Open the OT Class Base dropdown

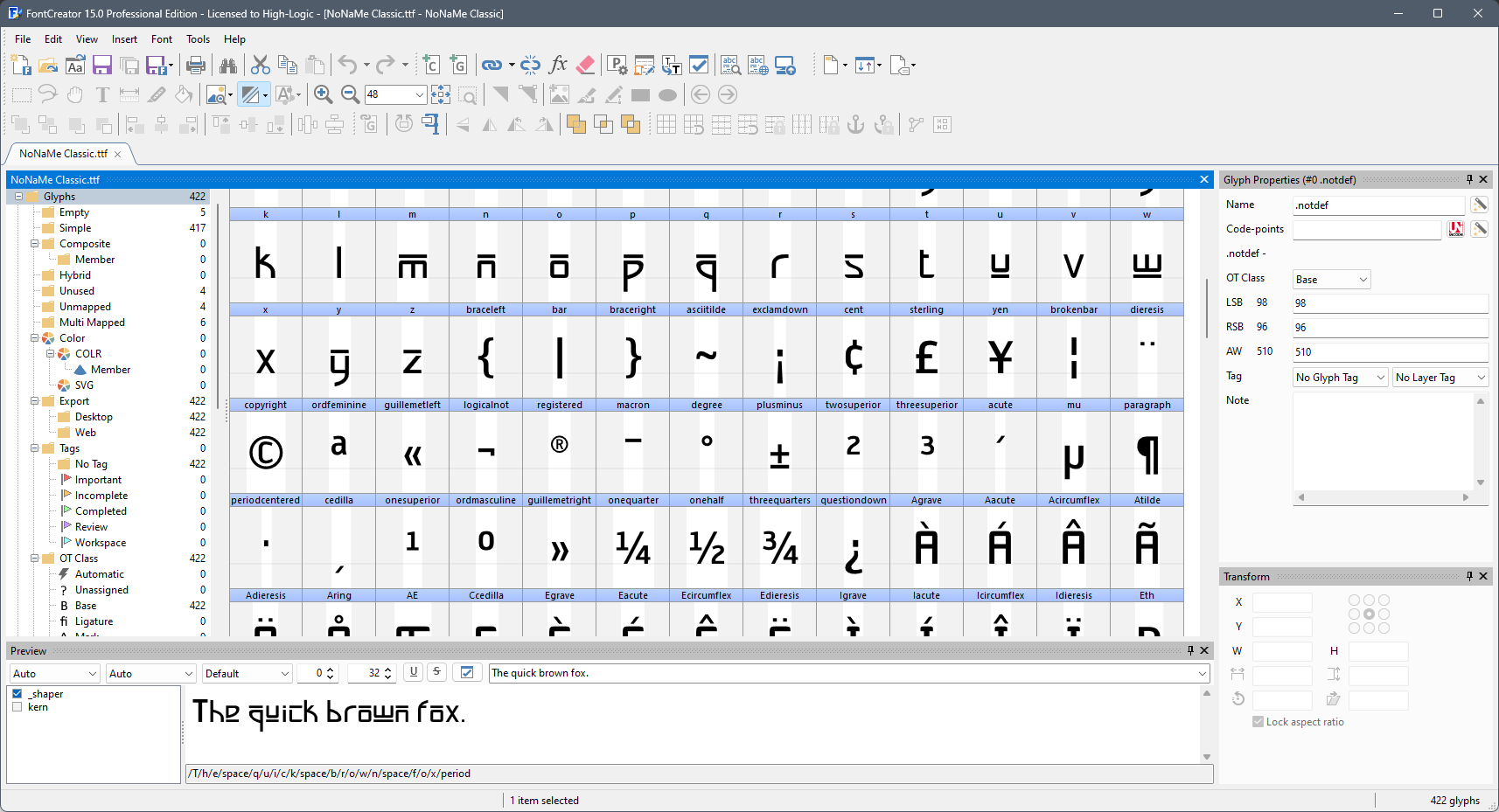[x=1331, y=279]
